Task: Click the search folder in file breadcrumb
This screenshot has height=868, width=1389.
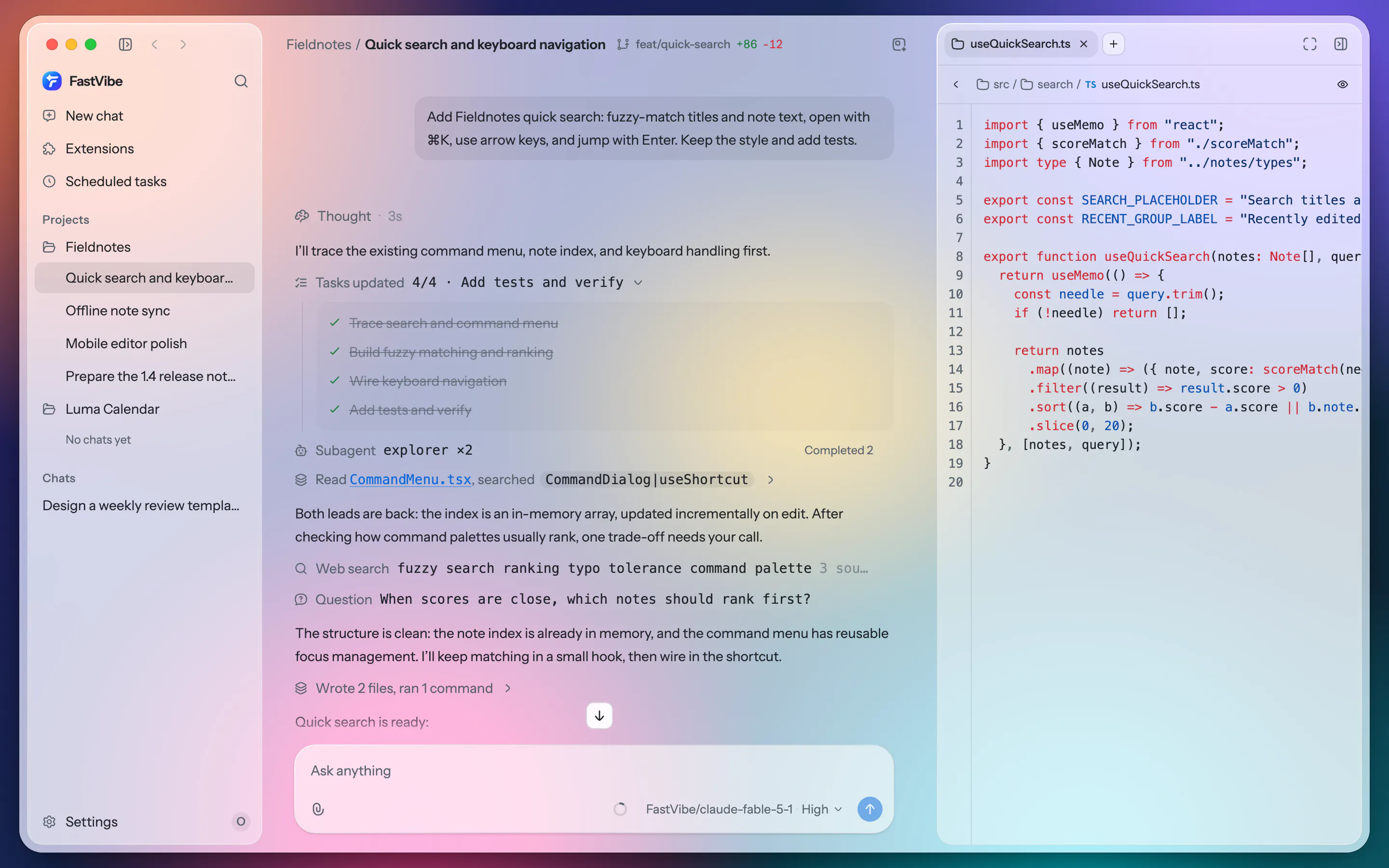Action: pyautogui.click(x=1047, y=84)
